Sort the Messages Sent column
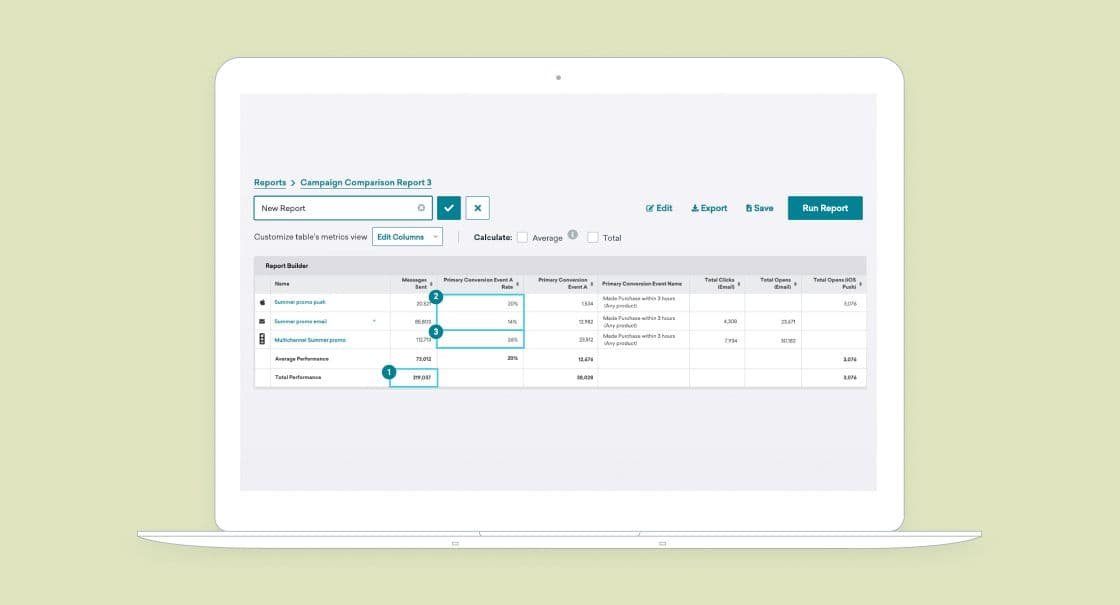 430,284
